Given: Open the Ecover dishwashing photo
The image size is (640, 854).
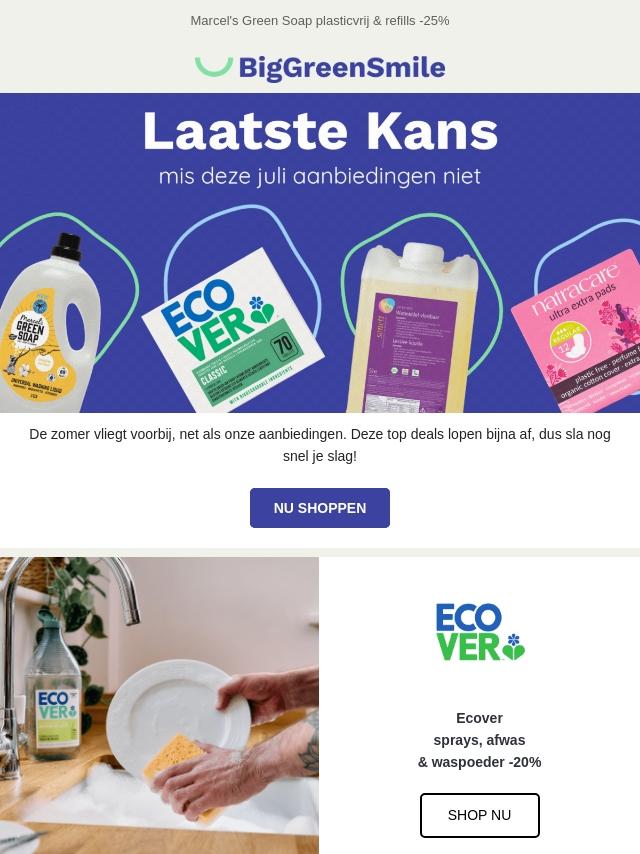Looking at the screenshot, I should (x=159, y=705).
